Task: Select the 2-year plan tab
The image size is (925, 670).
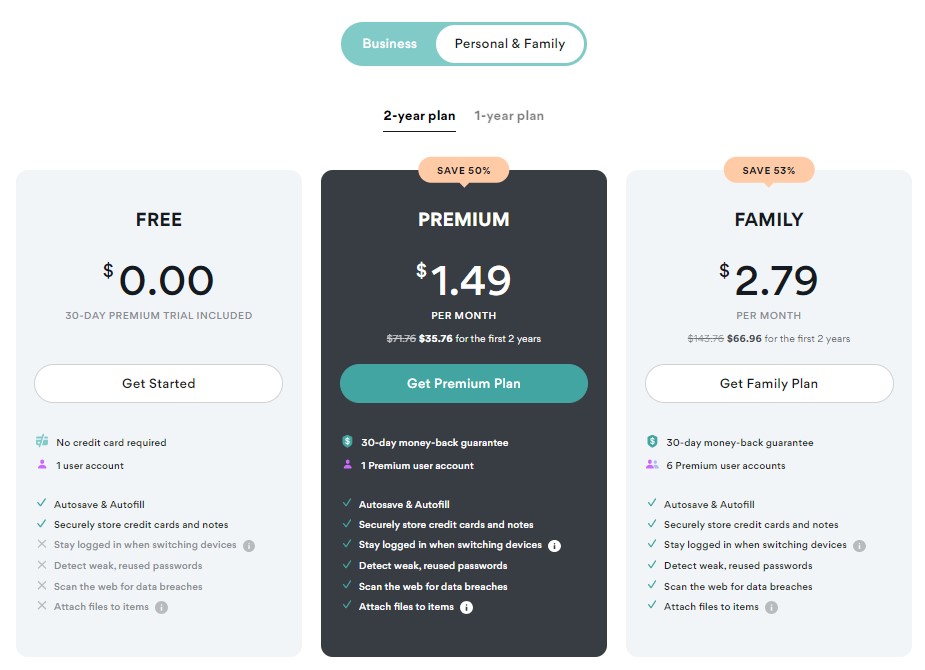Action: pos(419,116)
